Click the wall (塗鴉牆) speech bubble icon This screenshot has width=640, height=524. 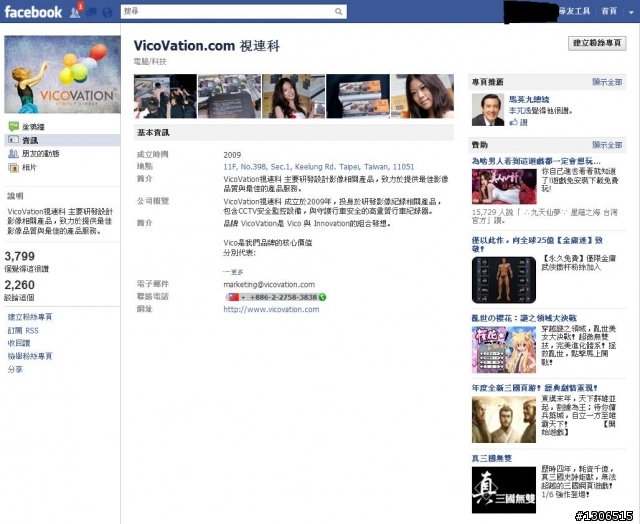pyautogui.click(x=13, y=126)
